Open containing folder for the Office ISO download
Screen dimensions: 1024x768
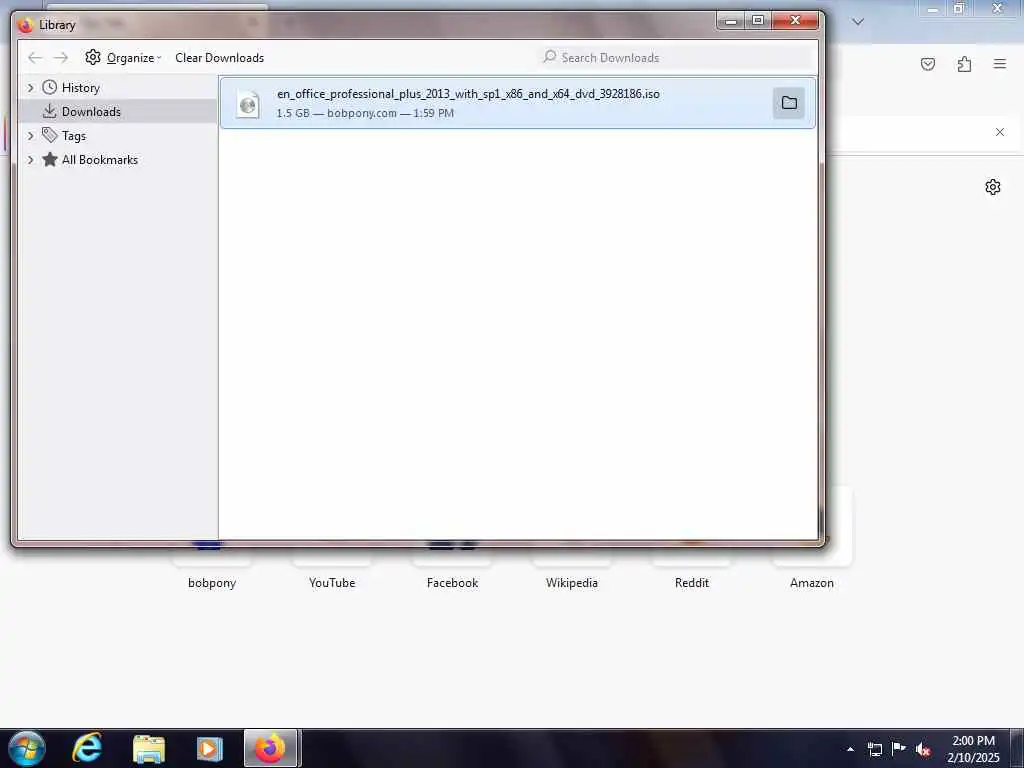(x=789, y=103)
